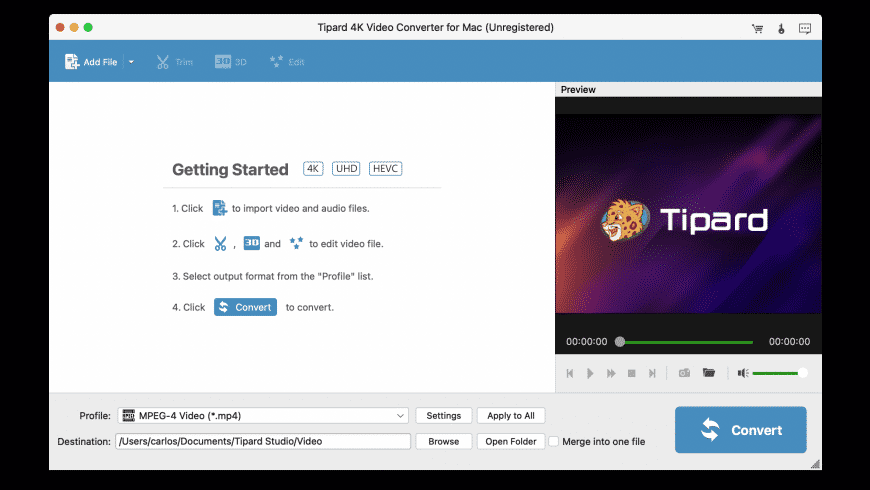This screenshot has width=870, height=490.
Task: Click the Add File toolbar button
Action: click(91, 62)
